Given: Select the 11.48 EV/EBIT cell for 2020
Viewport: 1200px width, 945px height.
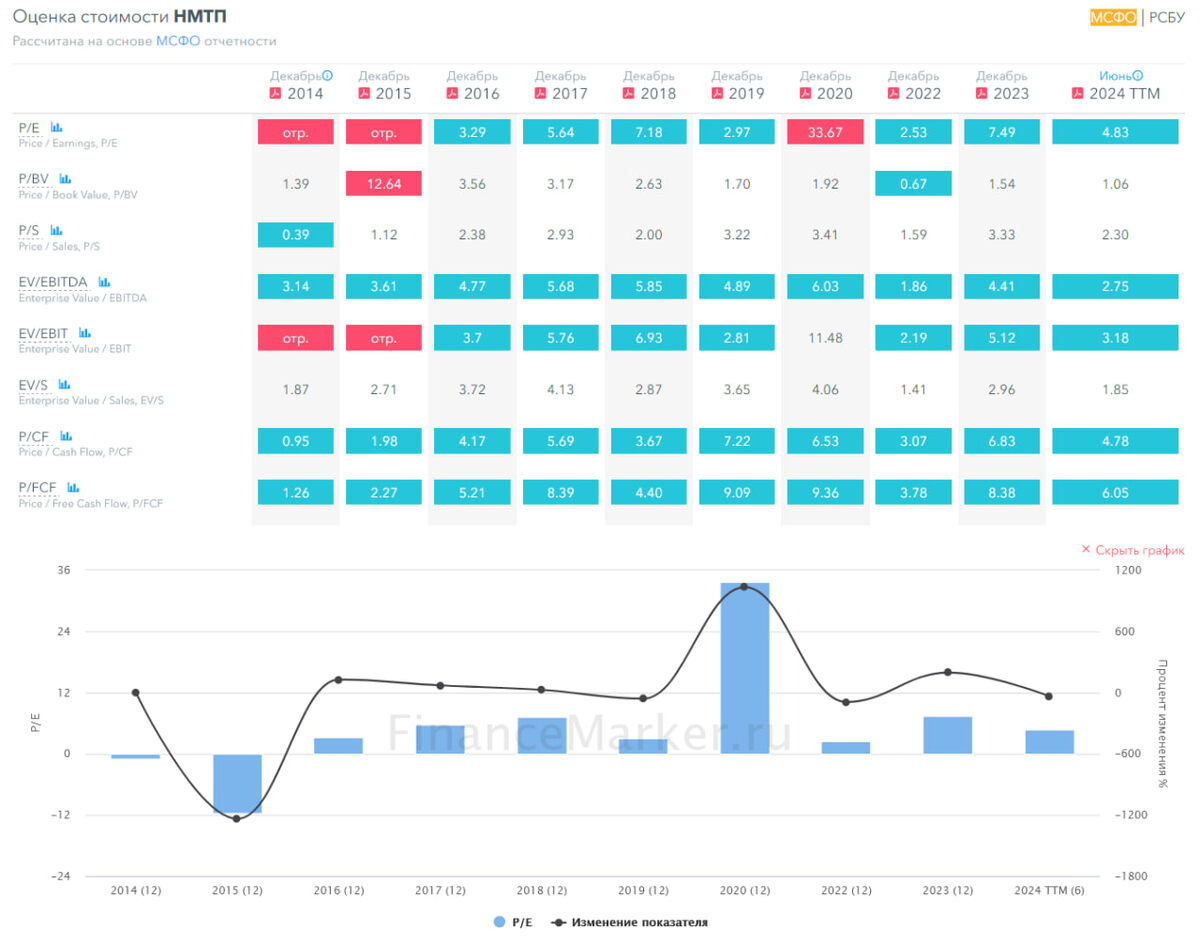Looking at the screenshot, I should tap(826, 338).
